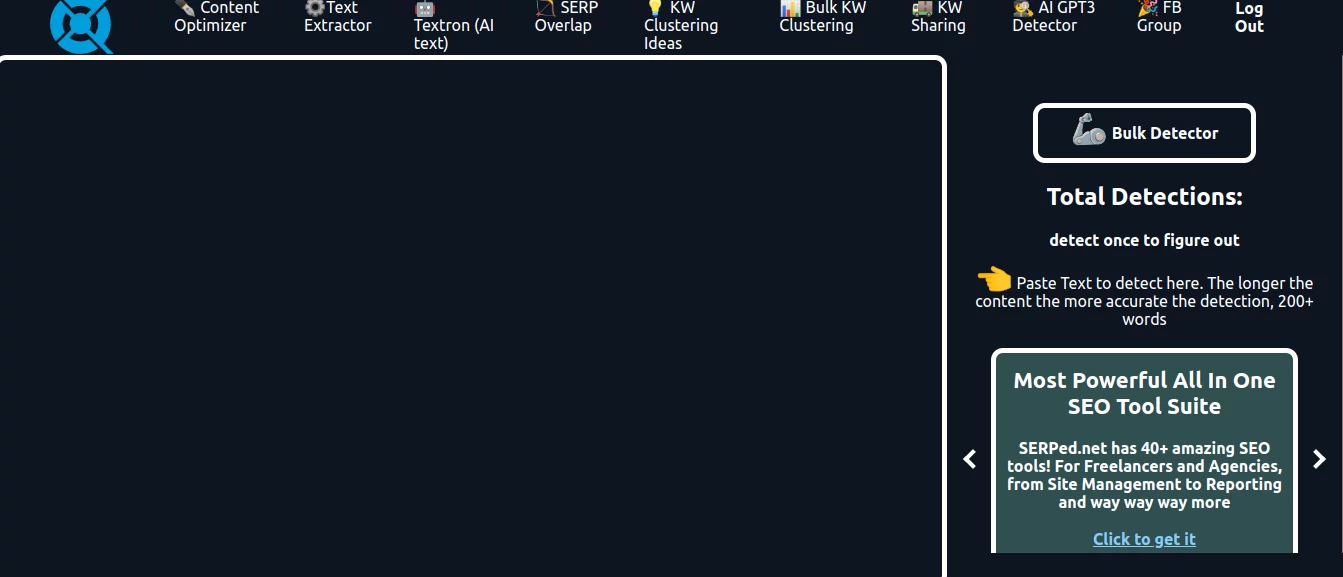Click inside the large detection text area

click(x=470, y=320)
